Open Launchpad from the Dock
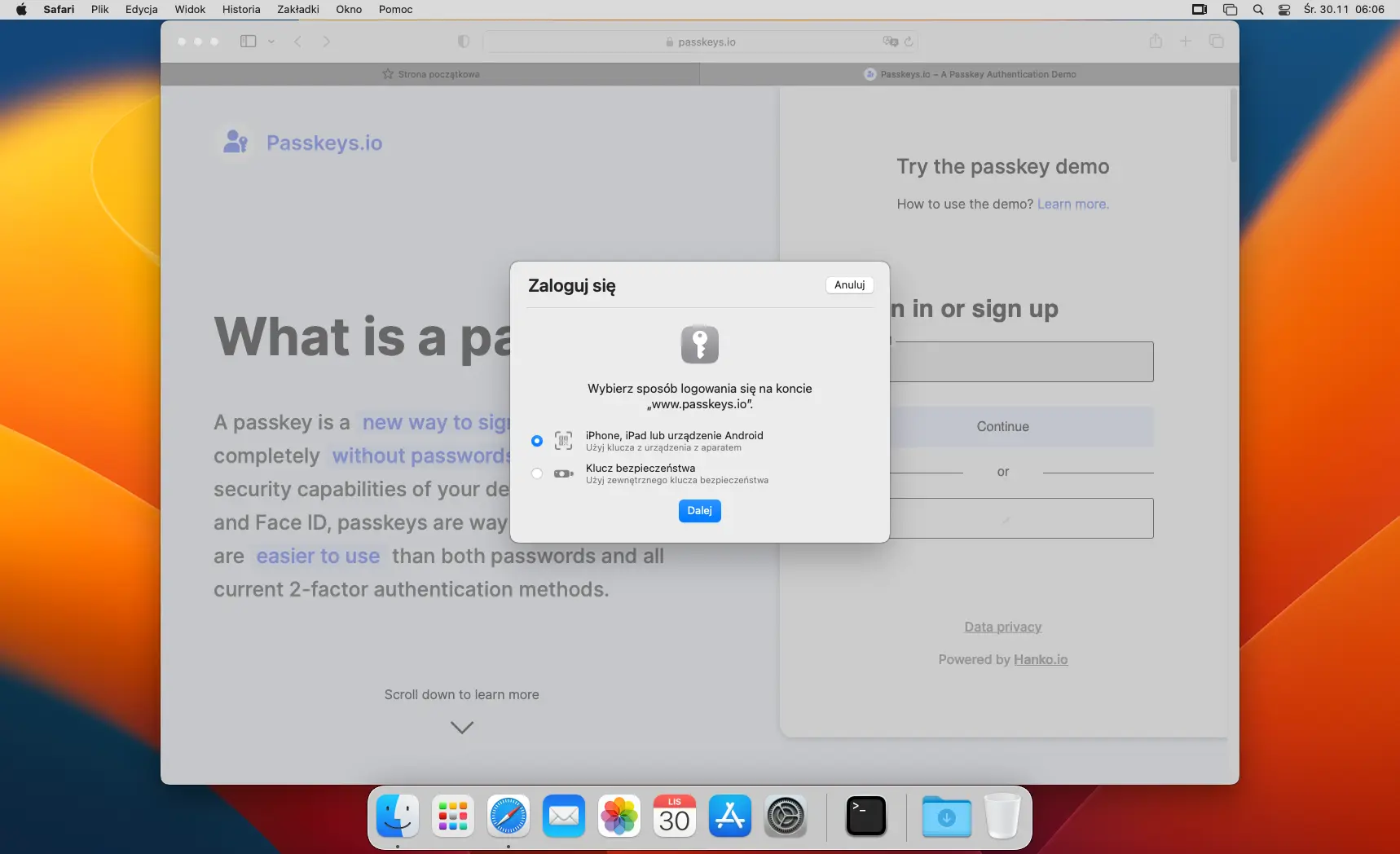The width and height of the screenshot is (1400, 854). [453, 816]
